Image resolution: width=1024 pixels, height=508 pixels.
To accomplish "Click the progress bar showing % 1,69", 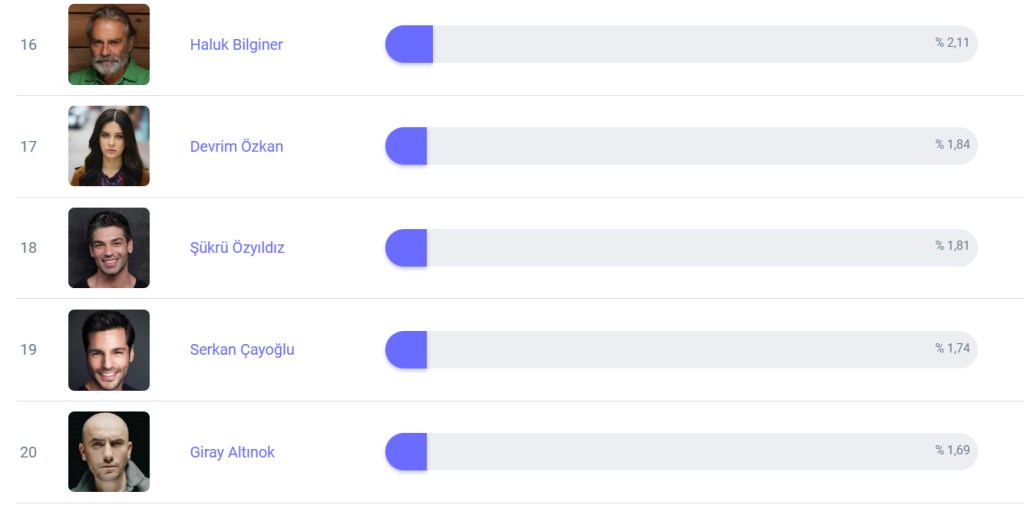I will (x=680, y=452).
